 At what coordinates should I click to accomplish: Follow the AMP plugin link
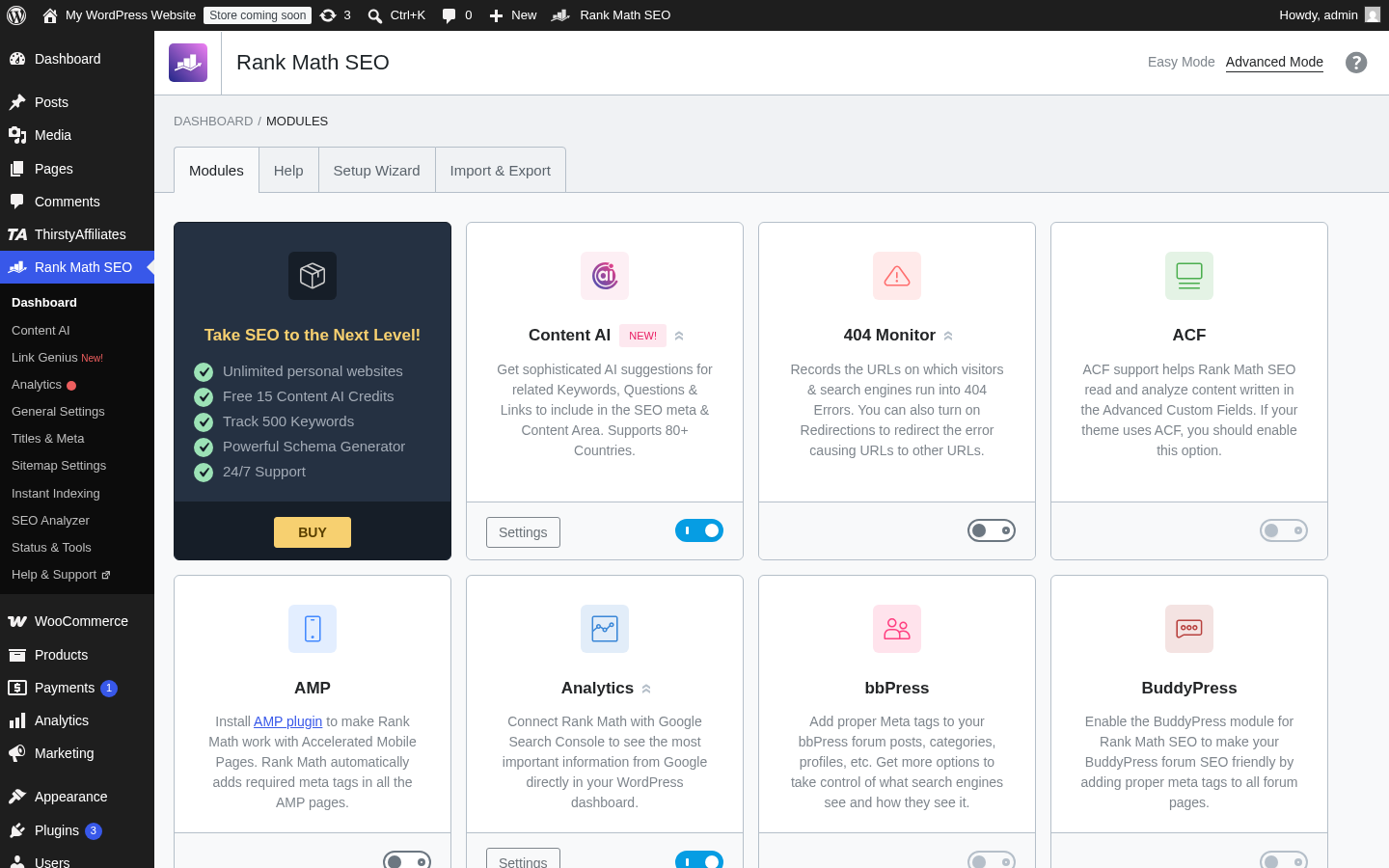tap(288, 721)
